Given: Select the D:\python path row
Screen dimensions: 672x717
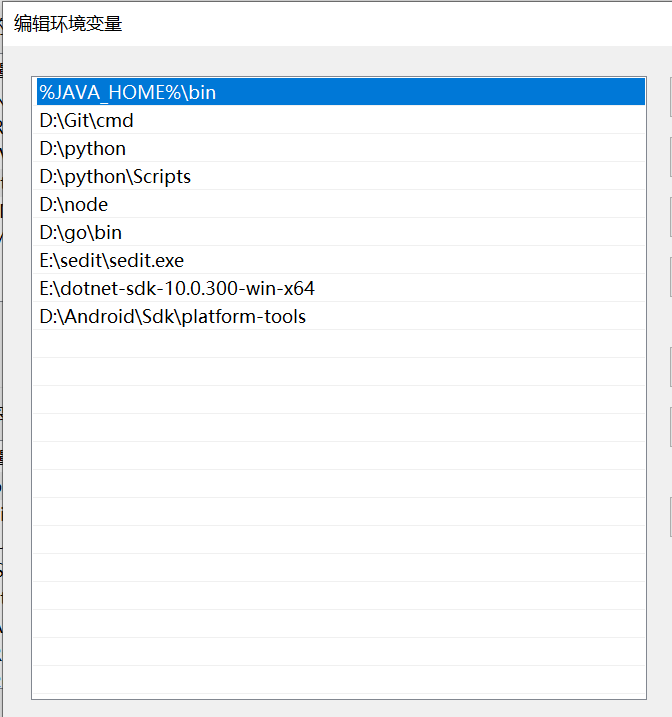Looking at the screenshot, I should [339, 148].
